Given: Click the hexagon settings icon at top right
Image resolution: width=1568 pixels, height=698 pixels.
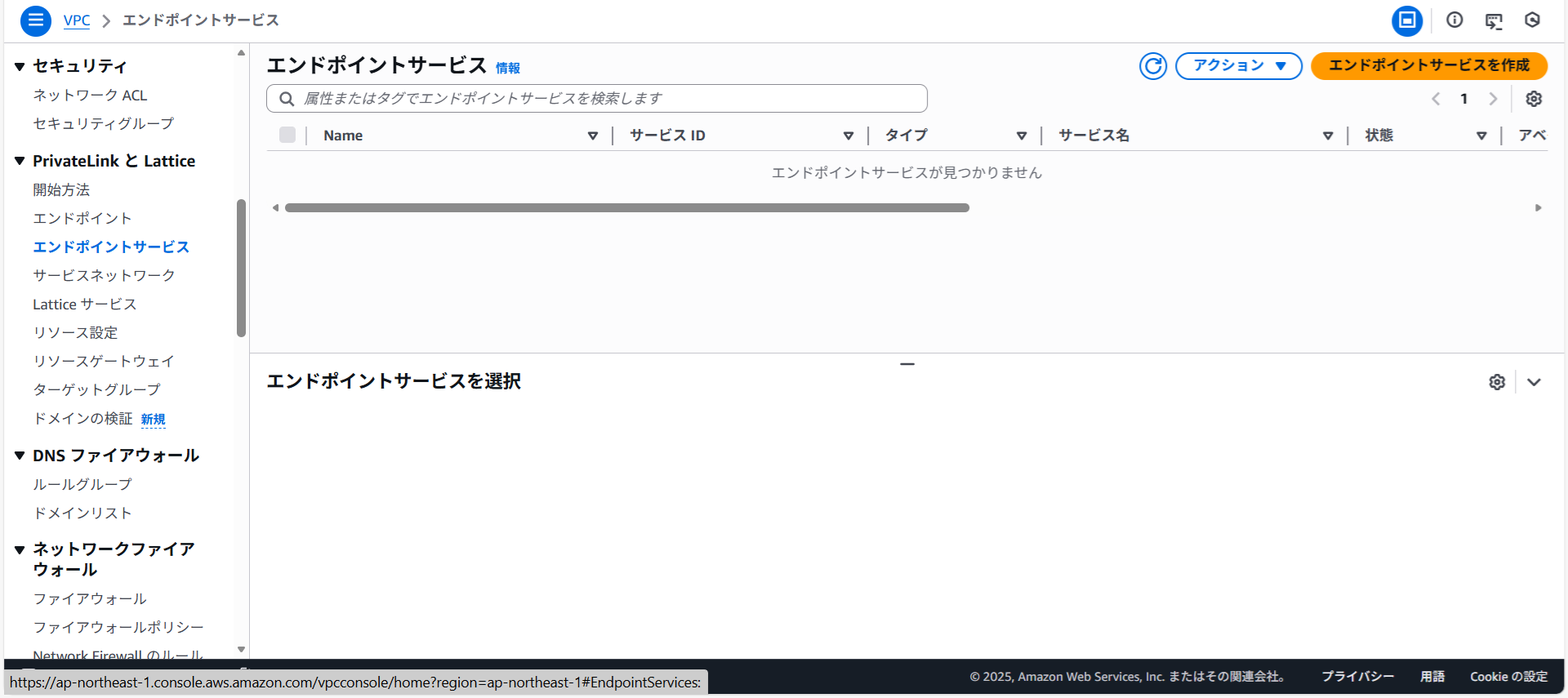Looking at the screenshot, I should [1532, 20].
